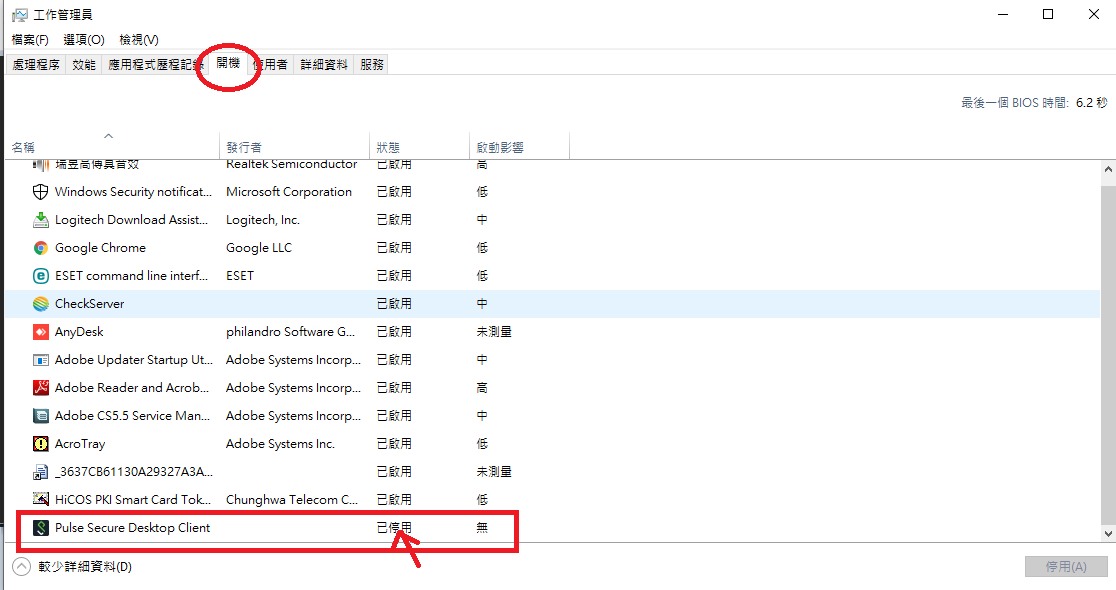Click the AcroTray icon
The width and height of the screenshot is (1116, 590).
tap(41, 444)
